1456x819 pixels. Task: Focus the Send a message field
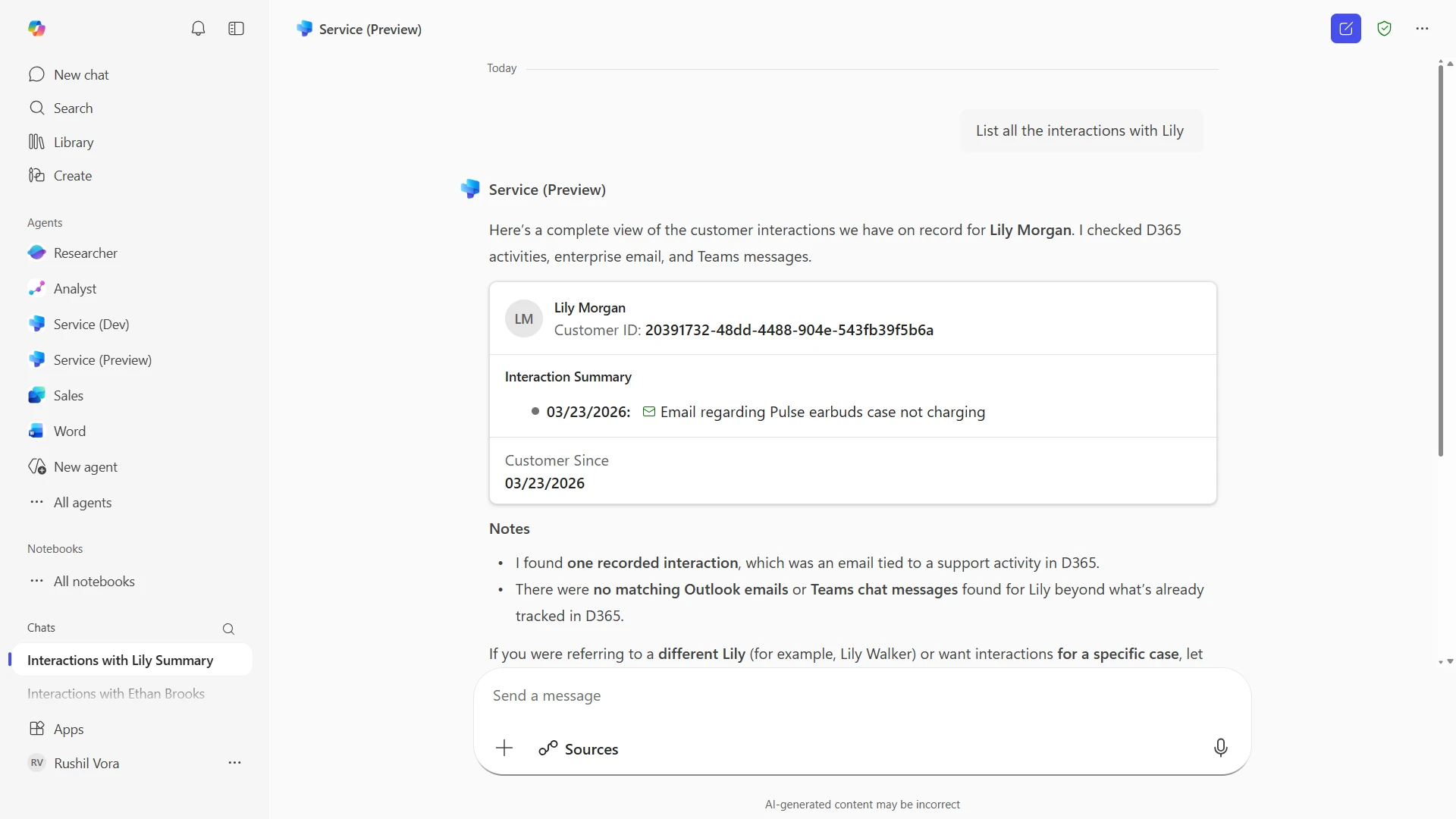pos(862,695)
